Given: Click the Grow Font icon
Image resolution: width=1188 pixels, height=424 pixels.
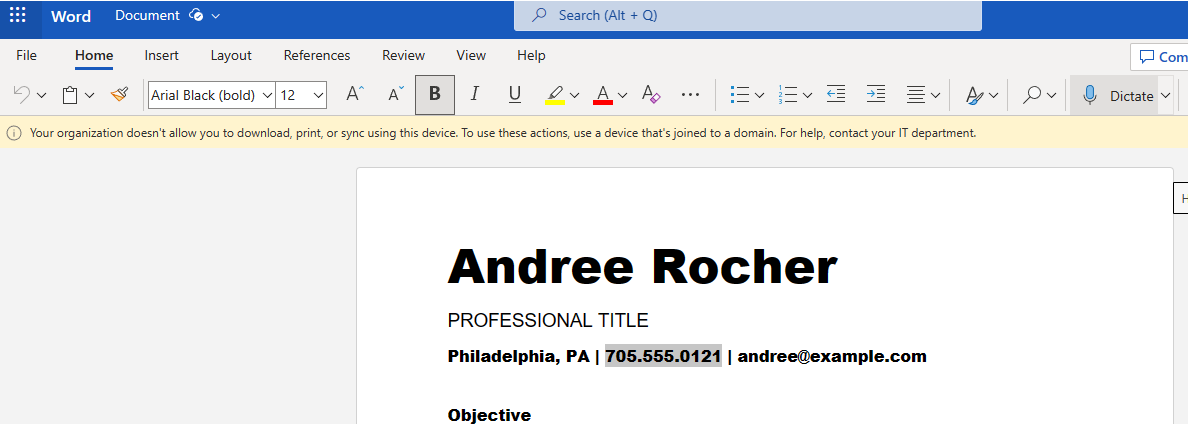Looking at the screenshot, I should pyautogui.click(x=354, y=95).
